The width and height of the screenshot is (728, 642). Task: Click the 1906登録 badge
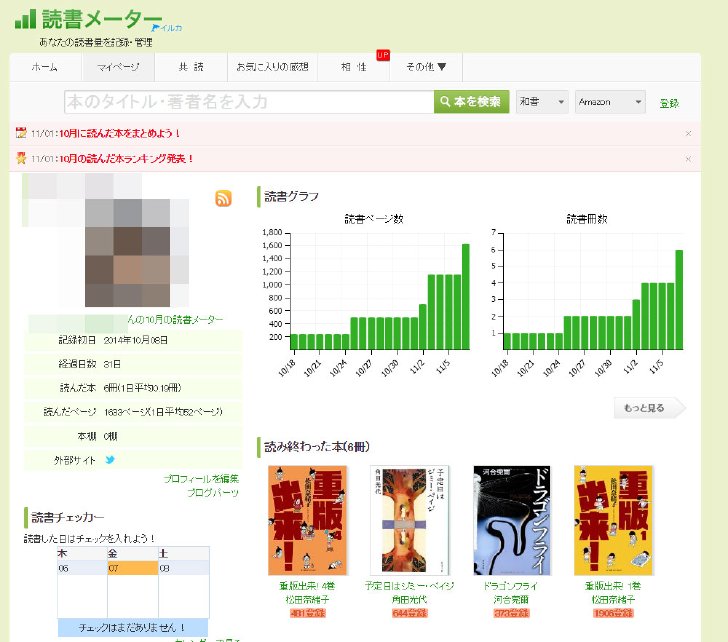tap(613, 613)
